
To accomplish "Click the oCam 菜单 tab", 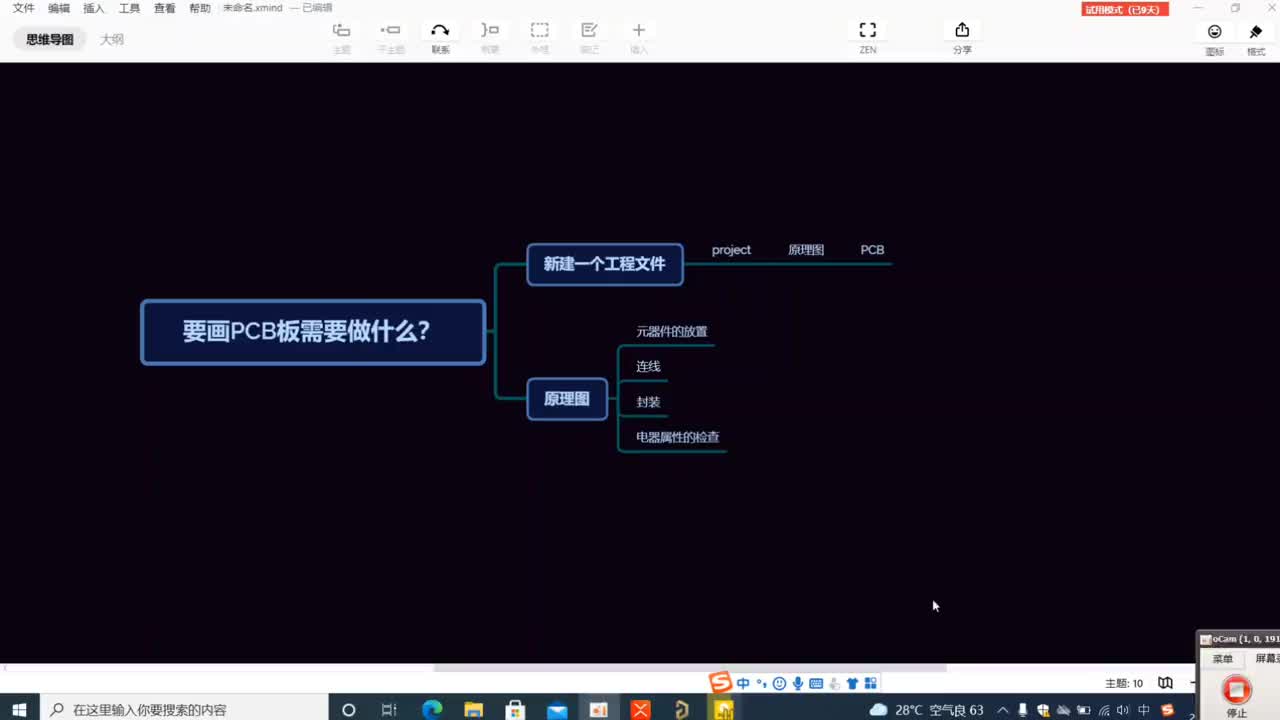I will click(1222, 659).
